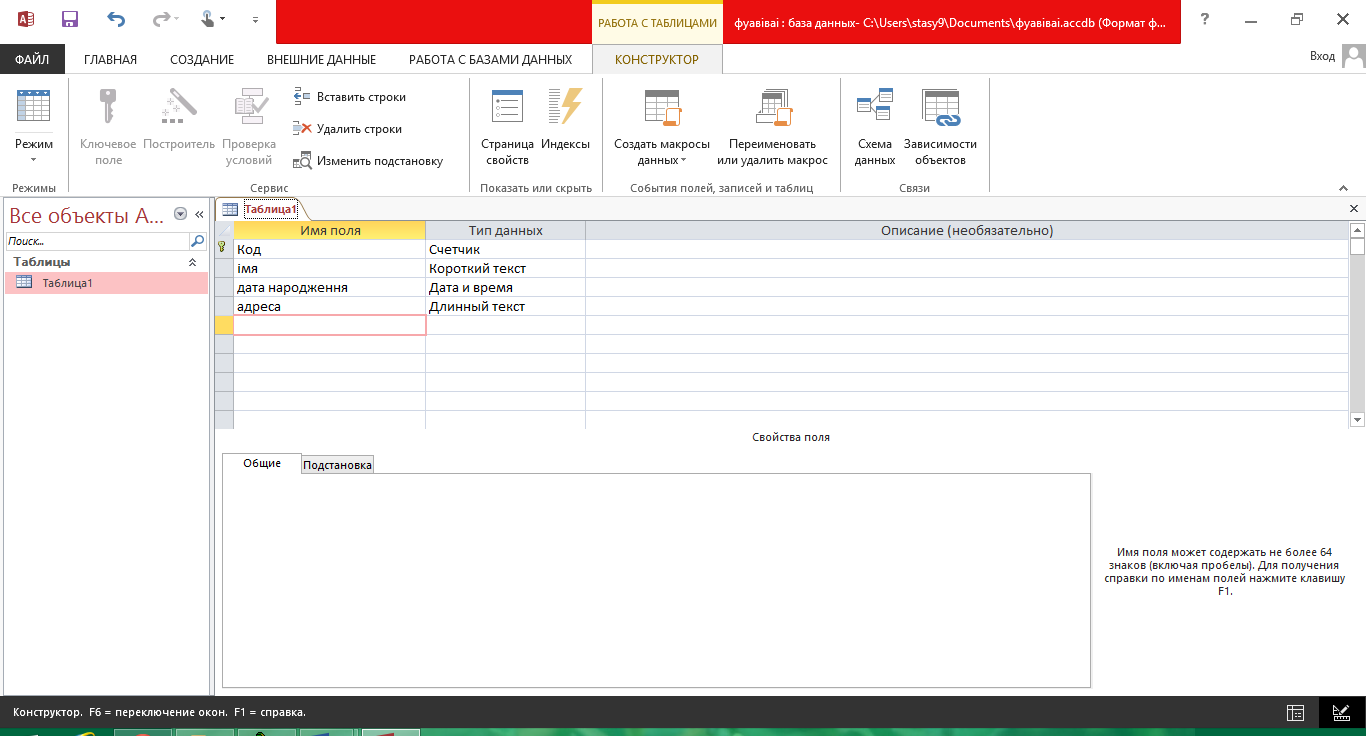Click Изменить подстановку
Viewport: 1366px width, 736px height.
(367, 160)
